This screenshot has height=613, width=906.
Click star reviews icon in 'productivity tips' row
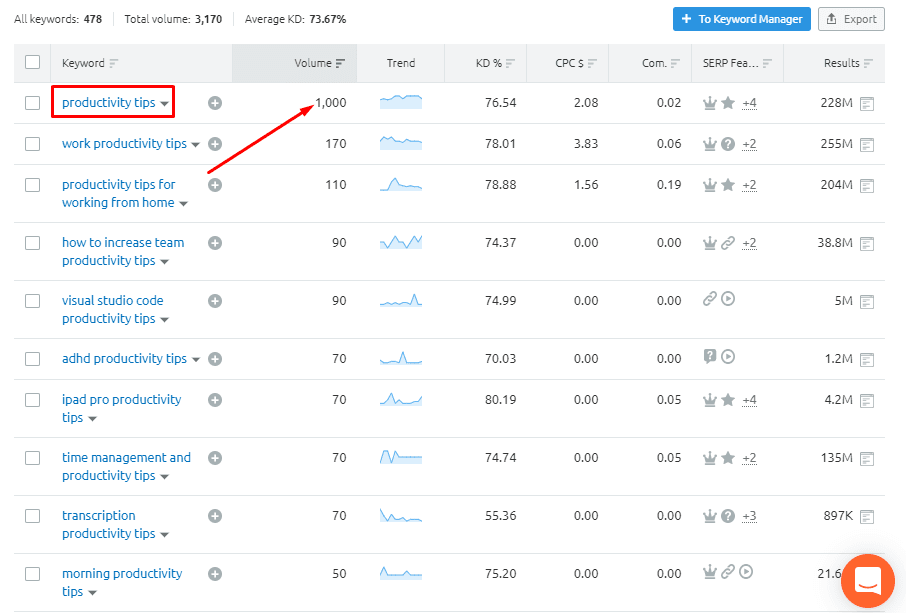click(x=728, y=103)
